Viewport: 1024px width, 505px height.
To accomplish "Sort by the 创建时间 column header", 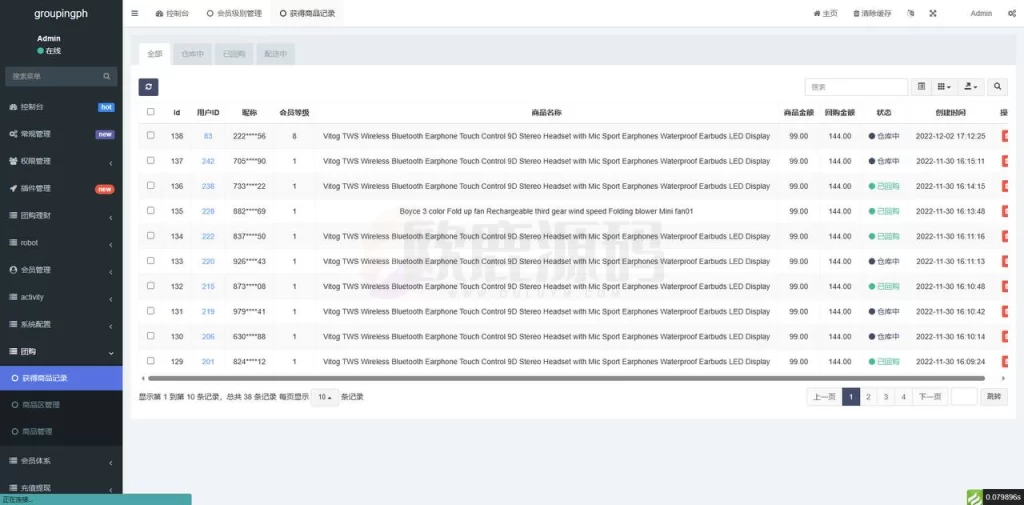I will pos(950,112).
